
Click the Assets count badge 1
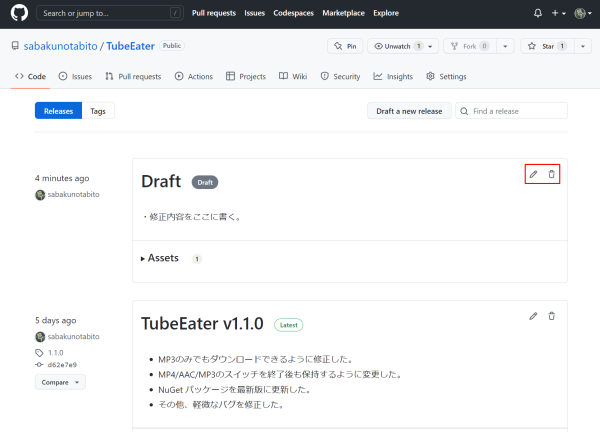pyautogui.click(x=197, y=259)
